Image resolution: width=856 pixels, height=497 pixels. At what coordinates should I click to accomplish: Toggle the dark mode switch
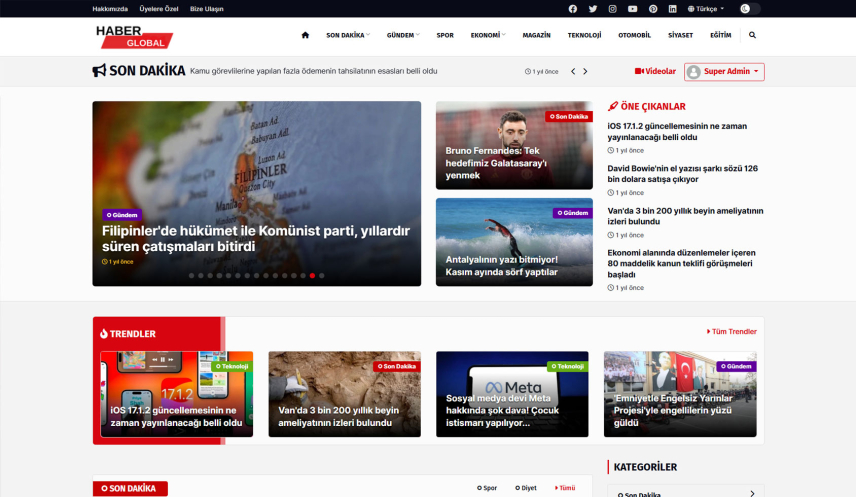click(750, 9)
